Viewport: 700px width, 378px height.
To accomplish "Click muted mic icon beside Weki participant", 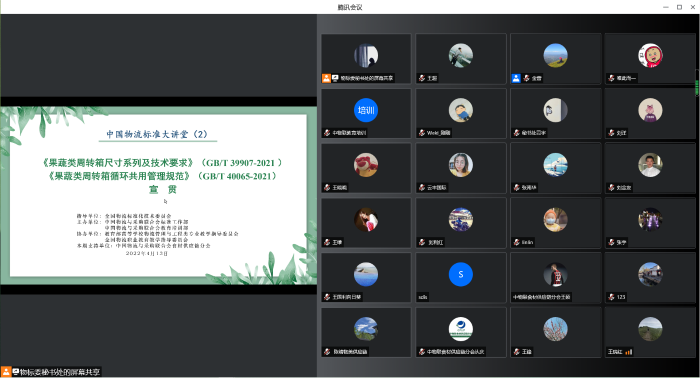I will [422, 133].
